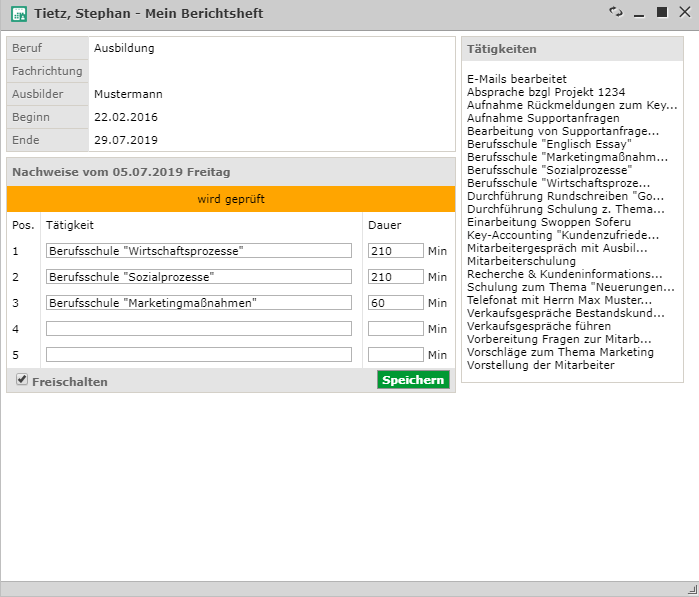
Task: Click activity field containing Berufsschule "Wirtschaftsprozesse"
Action: [199, 251]
